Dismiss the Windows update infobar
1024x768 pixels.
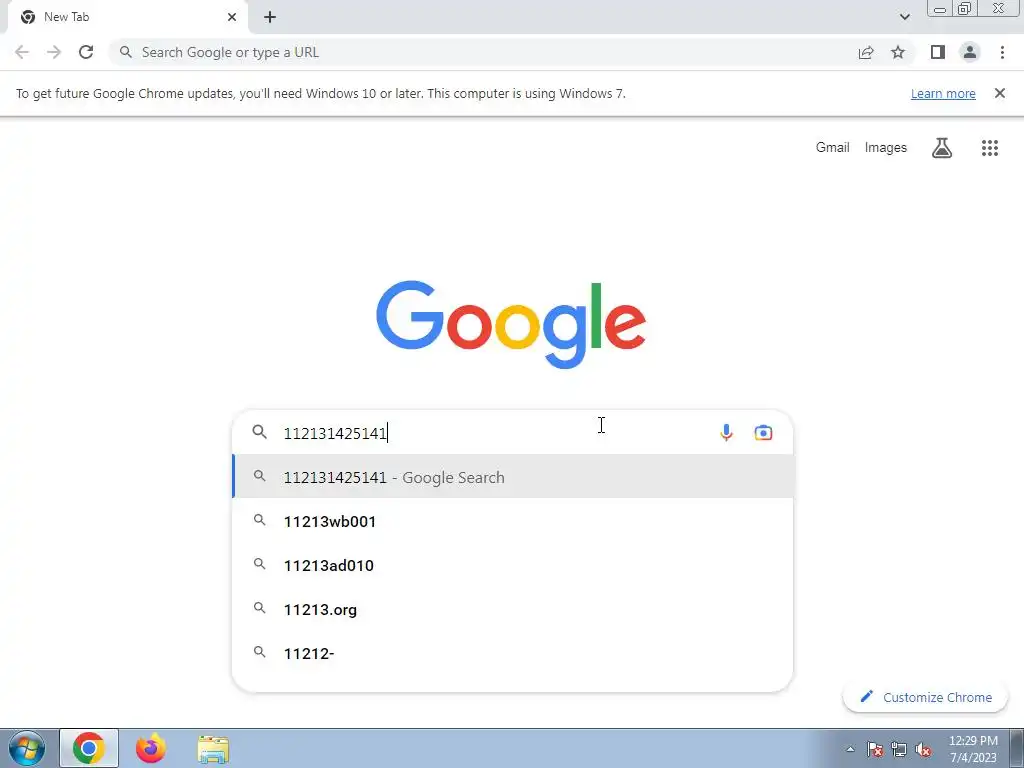(x=1000, y=93)
